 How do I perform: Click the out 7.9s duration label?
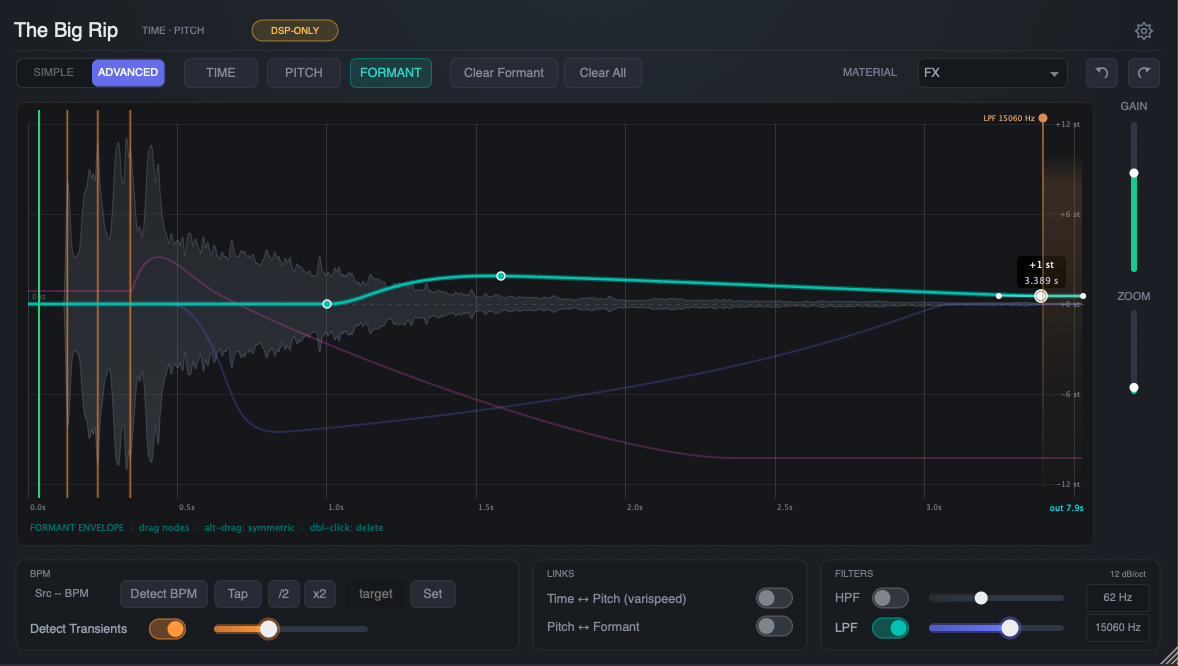click(1066, 508)
